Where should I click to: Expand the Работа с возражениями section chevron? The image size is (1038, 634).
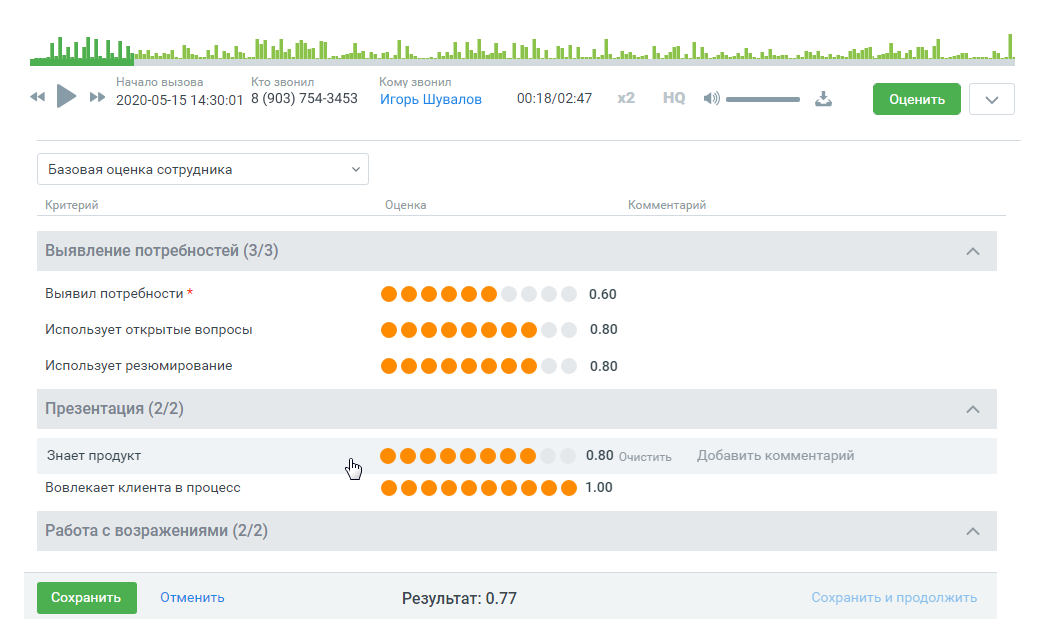(x=972, y=531)
